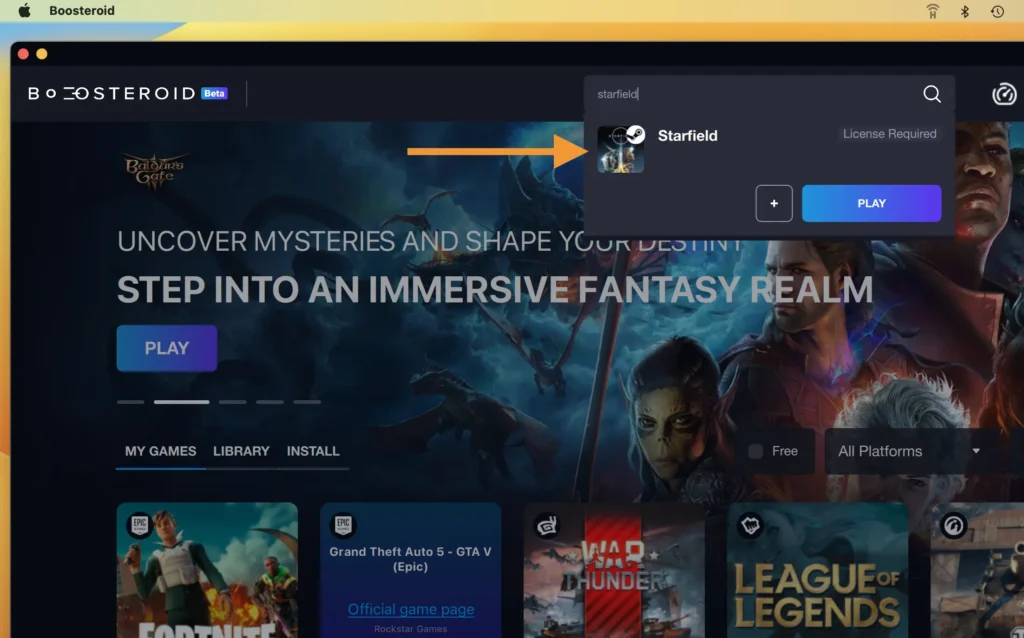
Task: Click the Rockstar Games publisher text
Action: tap(411, 629)
